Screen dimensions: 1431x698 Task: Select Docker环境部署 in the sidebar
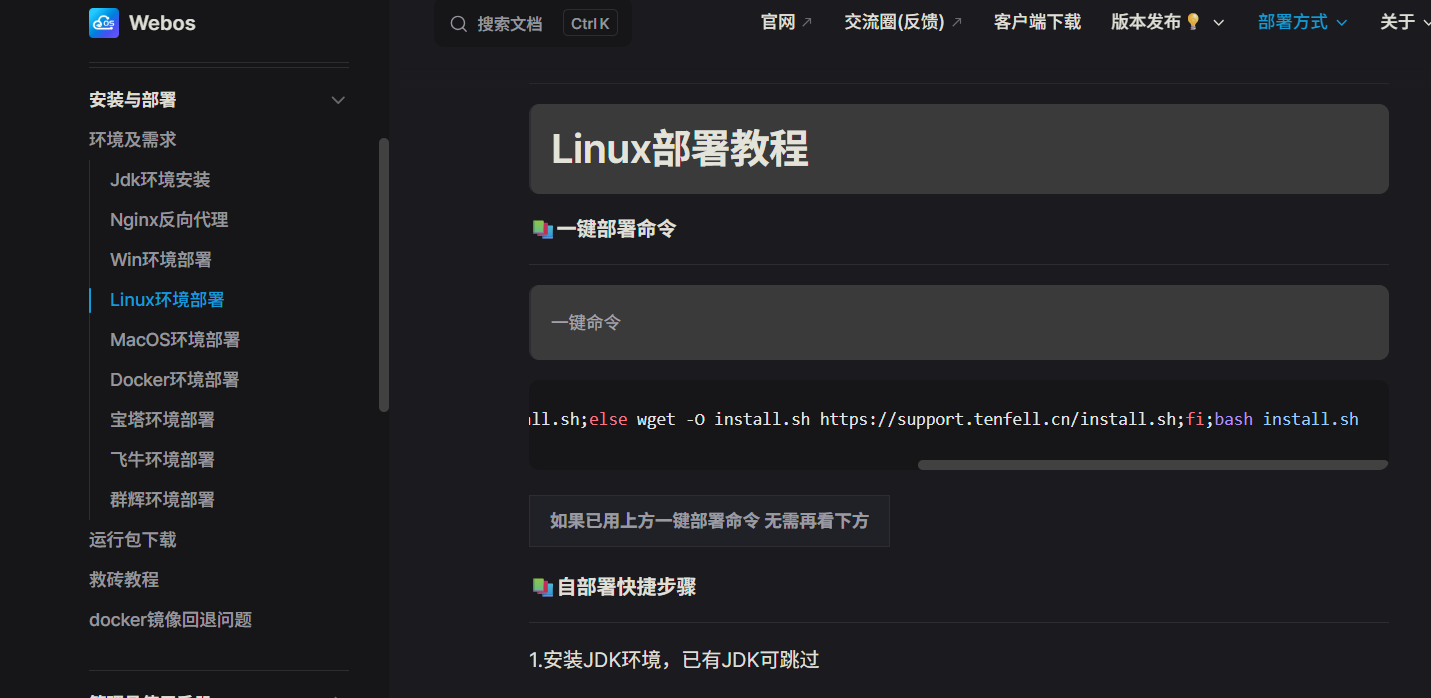point(174,380)
